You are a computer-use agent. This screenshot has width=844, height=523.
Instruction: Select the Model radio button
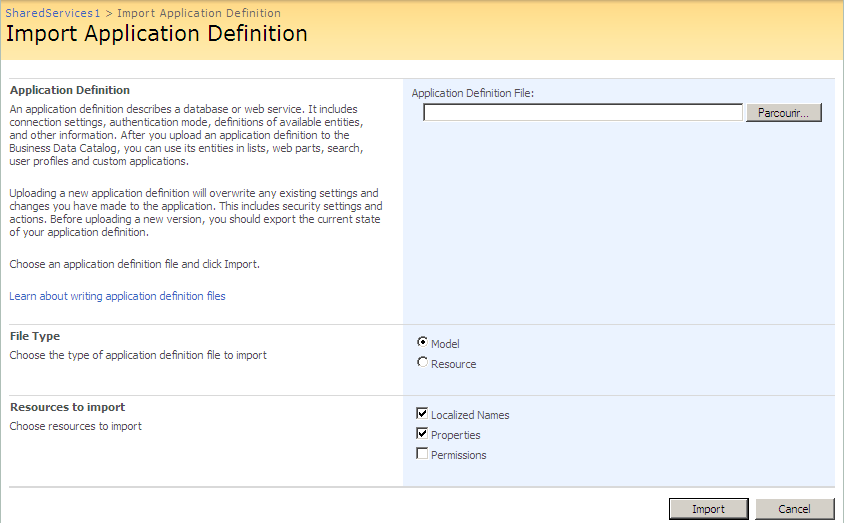coord(422,342)
